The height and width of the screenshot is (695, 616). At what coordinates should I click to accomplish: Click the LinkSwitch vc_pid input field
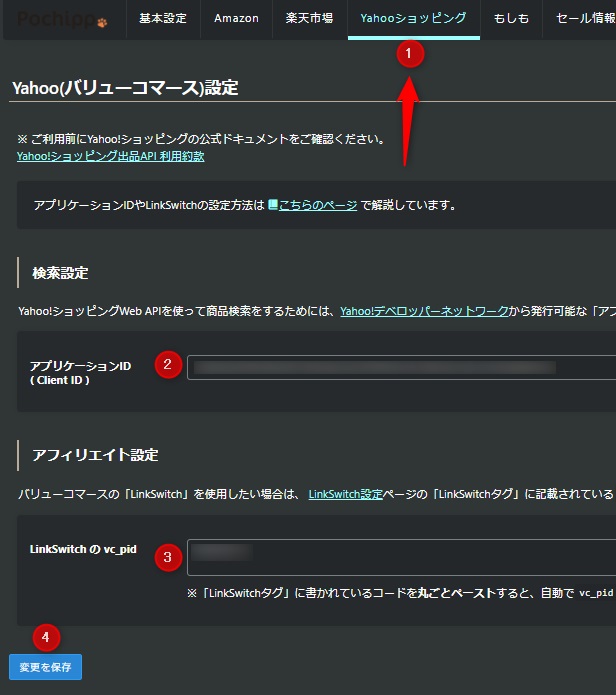pos(400,557)
